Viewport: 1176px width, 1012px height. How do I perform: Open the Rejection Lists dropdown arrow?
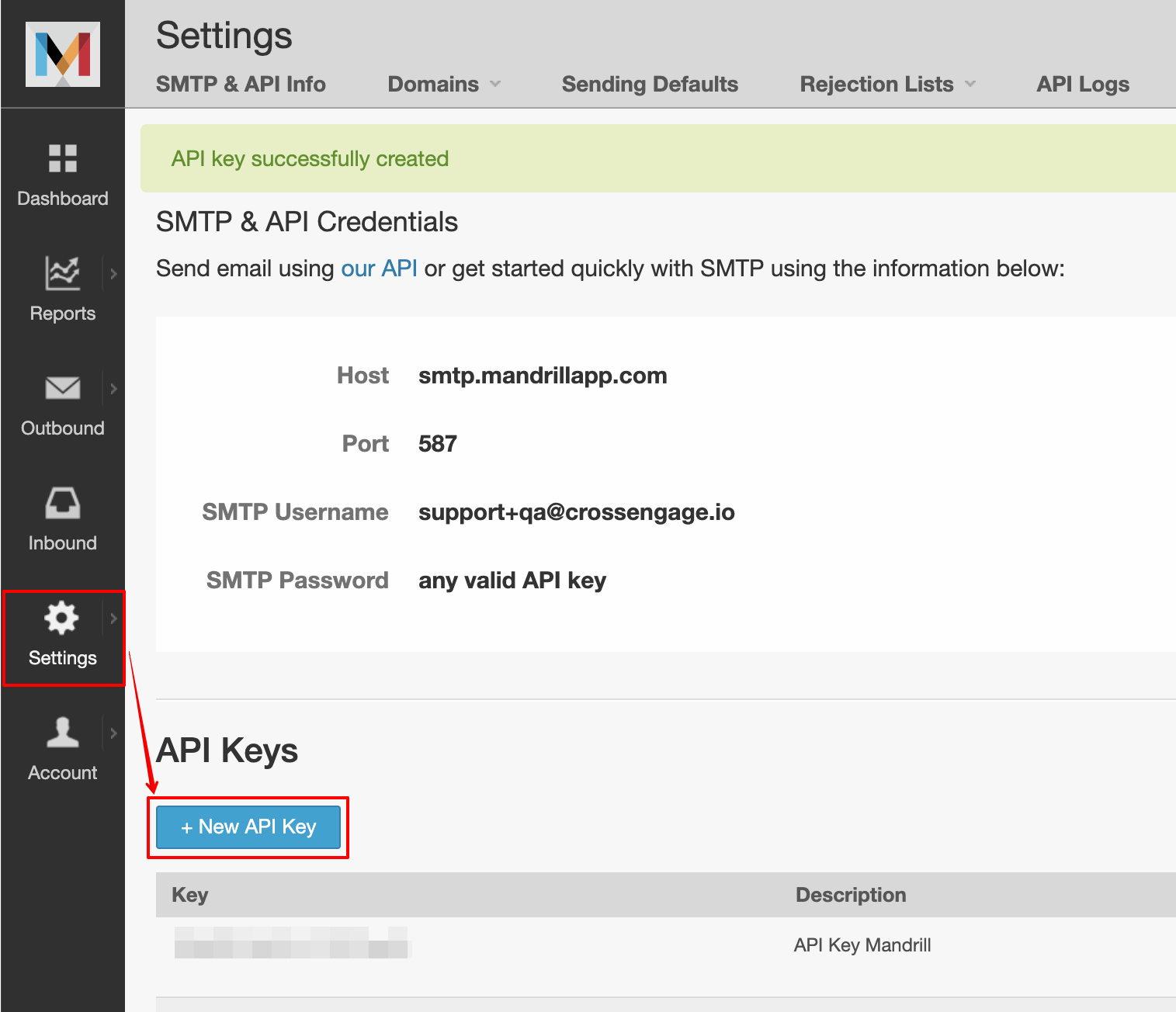tap(970, 84)
